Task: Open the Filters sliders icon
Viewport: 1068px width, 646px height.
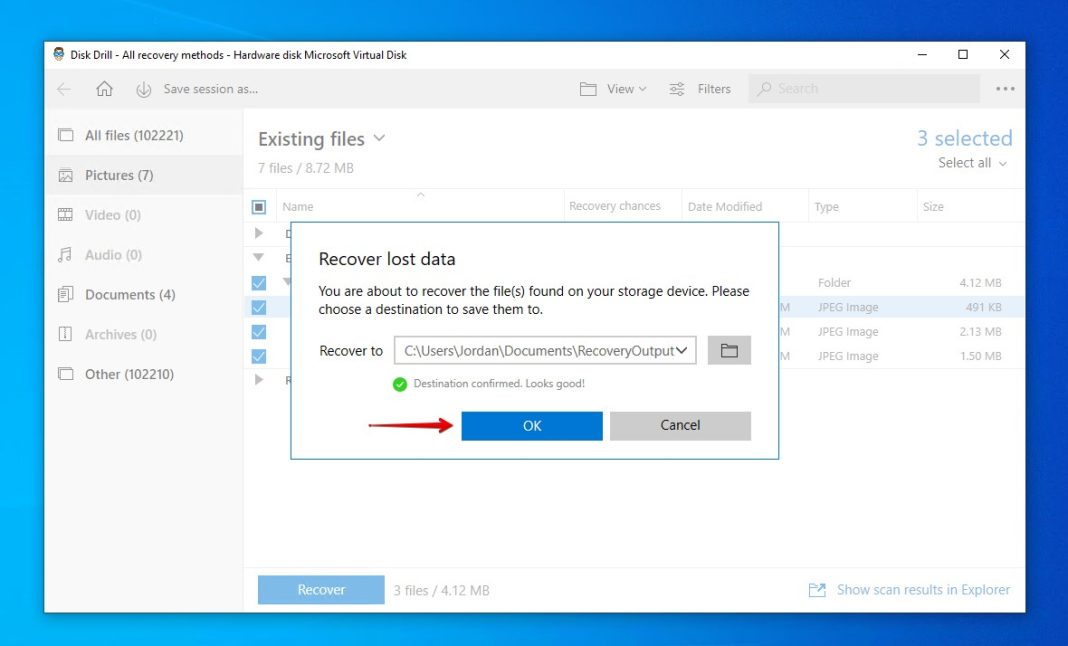Action: (677, 89)
